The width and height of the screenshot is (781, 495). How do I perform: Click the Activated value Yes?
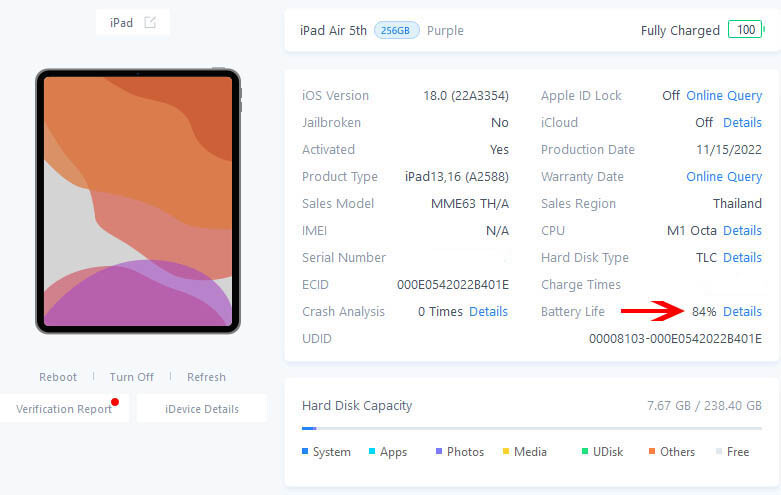pyautogui.click(x=499, y=150)
